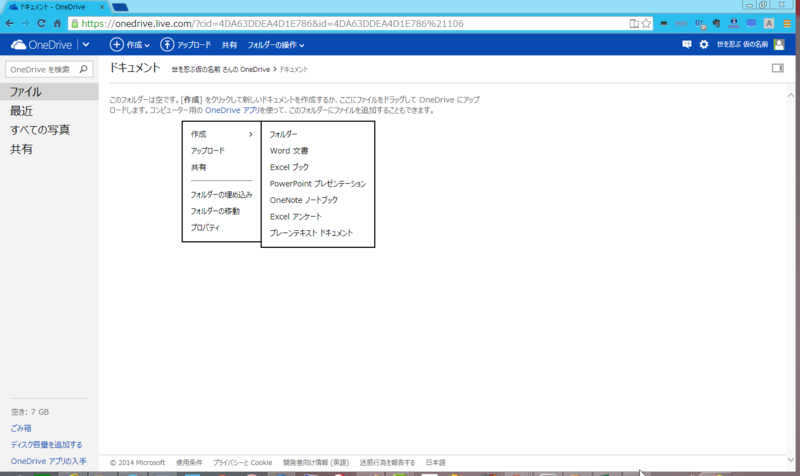Viewport: 800px width, 476px height.
Task: Click the browser back arrow
Action: coord(9,23)
